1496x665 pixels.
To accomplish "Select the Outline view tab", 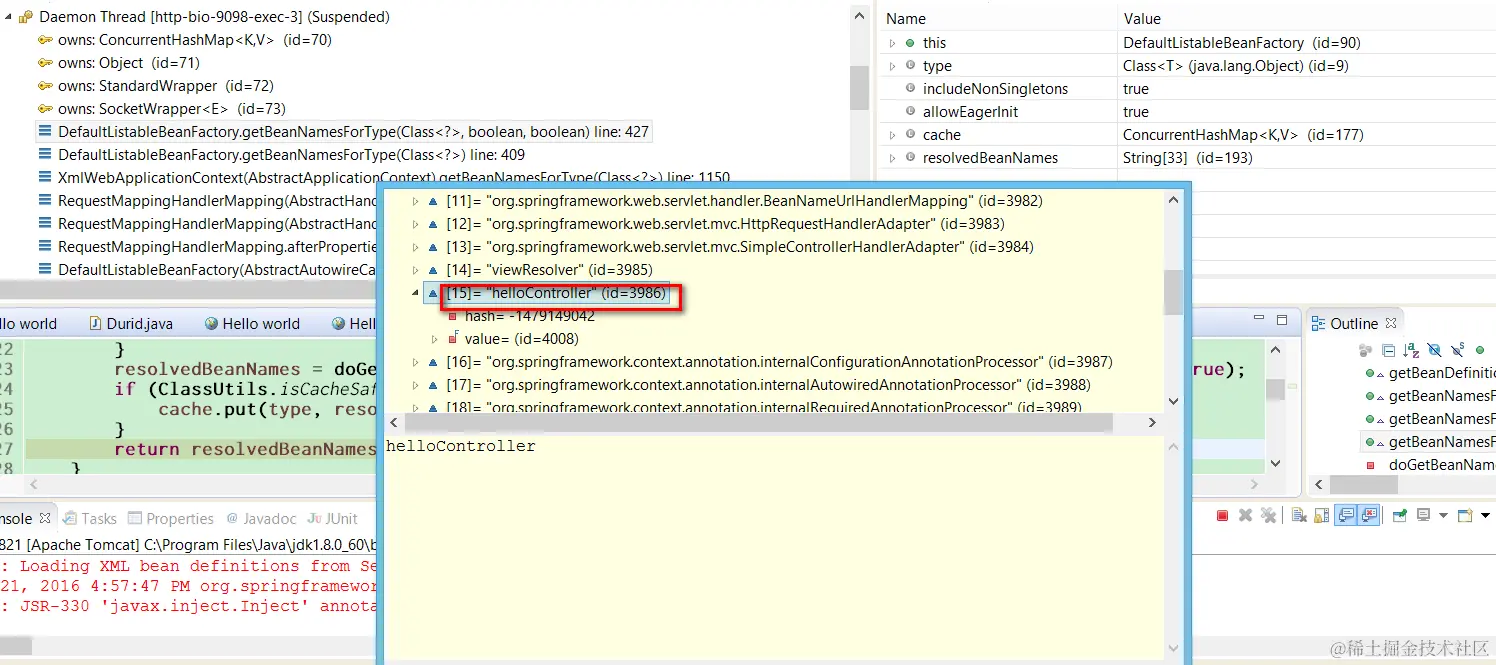I will pyautogui.click(x=1354, y=323).
